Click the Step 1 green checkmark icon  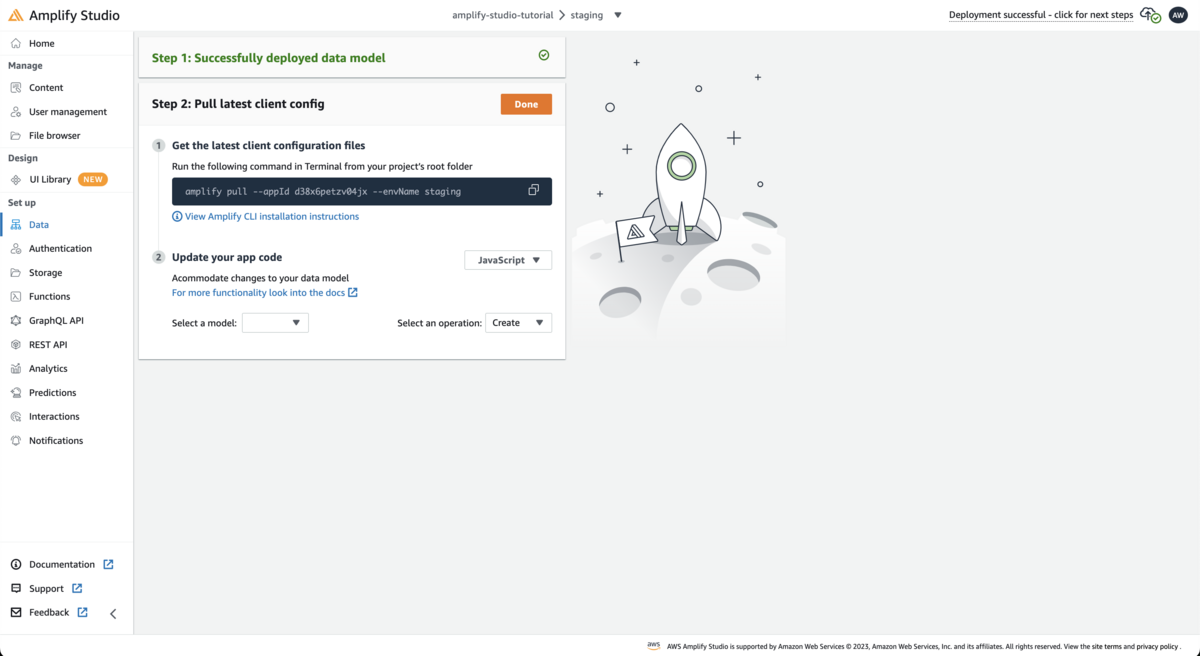coord(544,55)
